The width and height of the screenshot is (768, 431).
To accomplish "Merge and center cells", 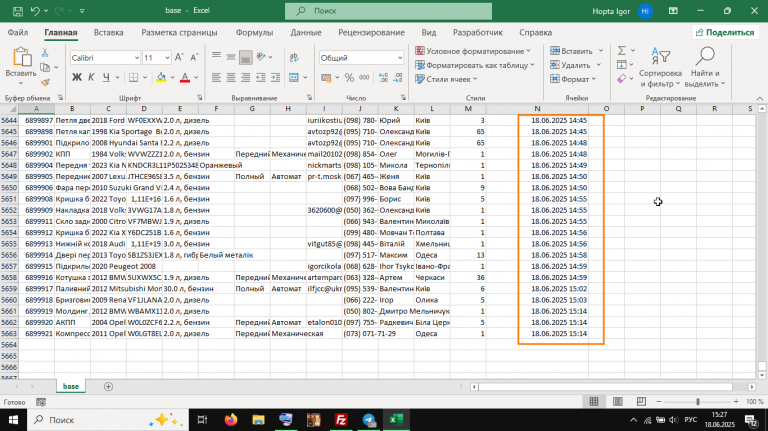I will pos(294,77).
